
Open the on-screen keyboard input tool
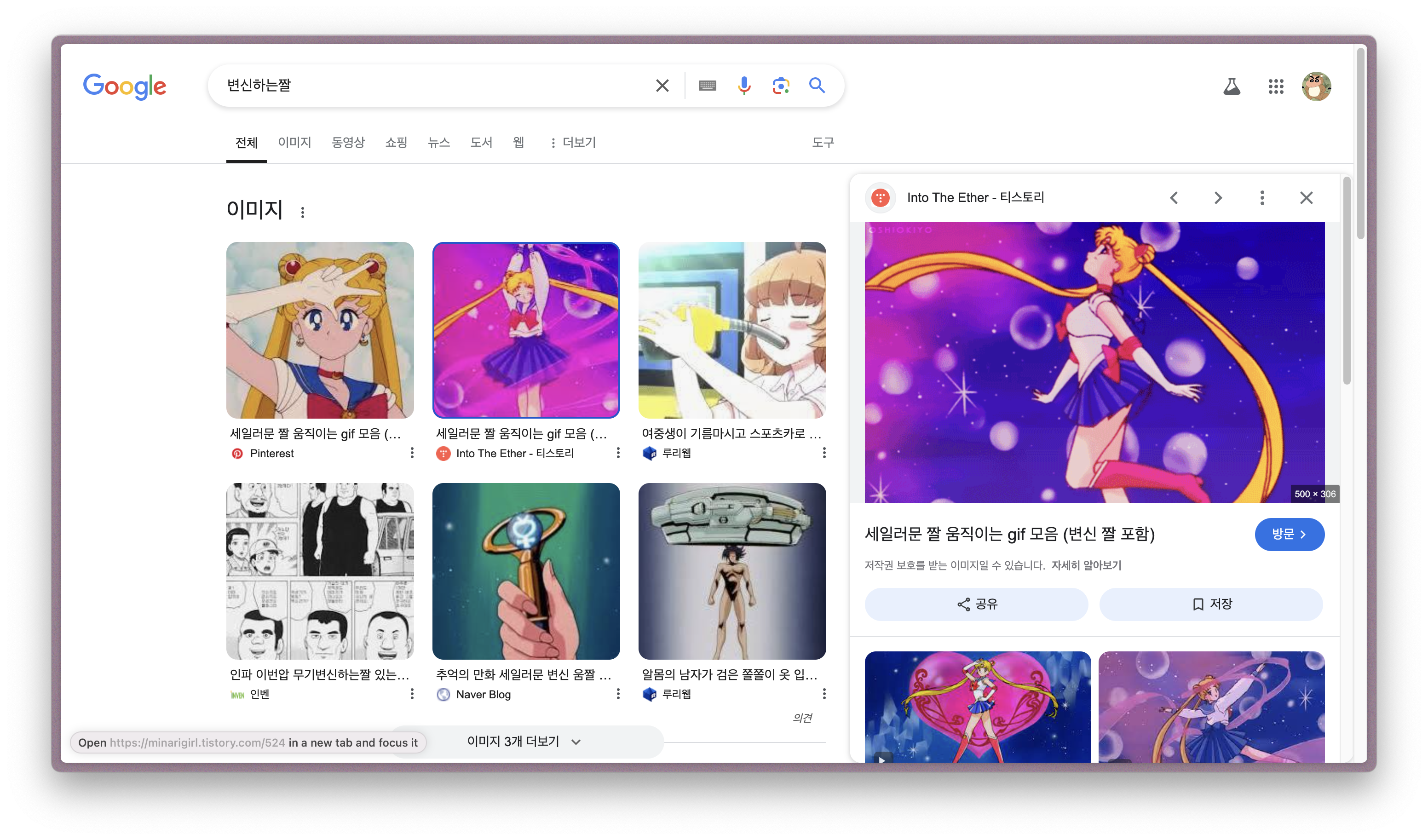coord(707,86)
